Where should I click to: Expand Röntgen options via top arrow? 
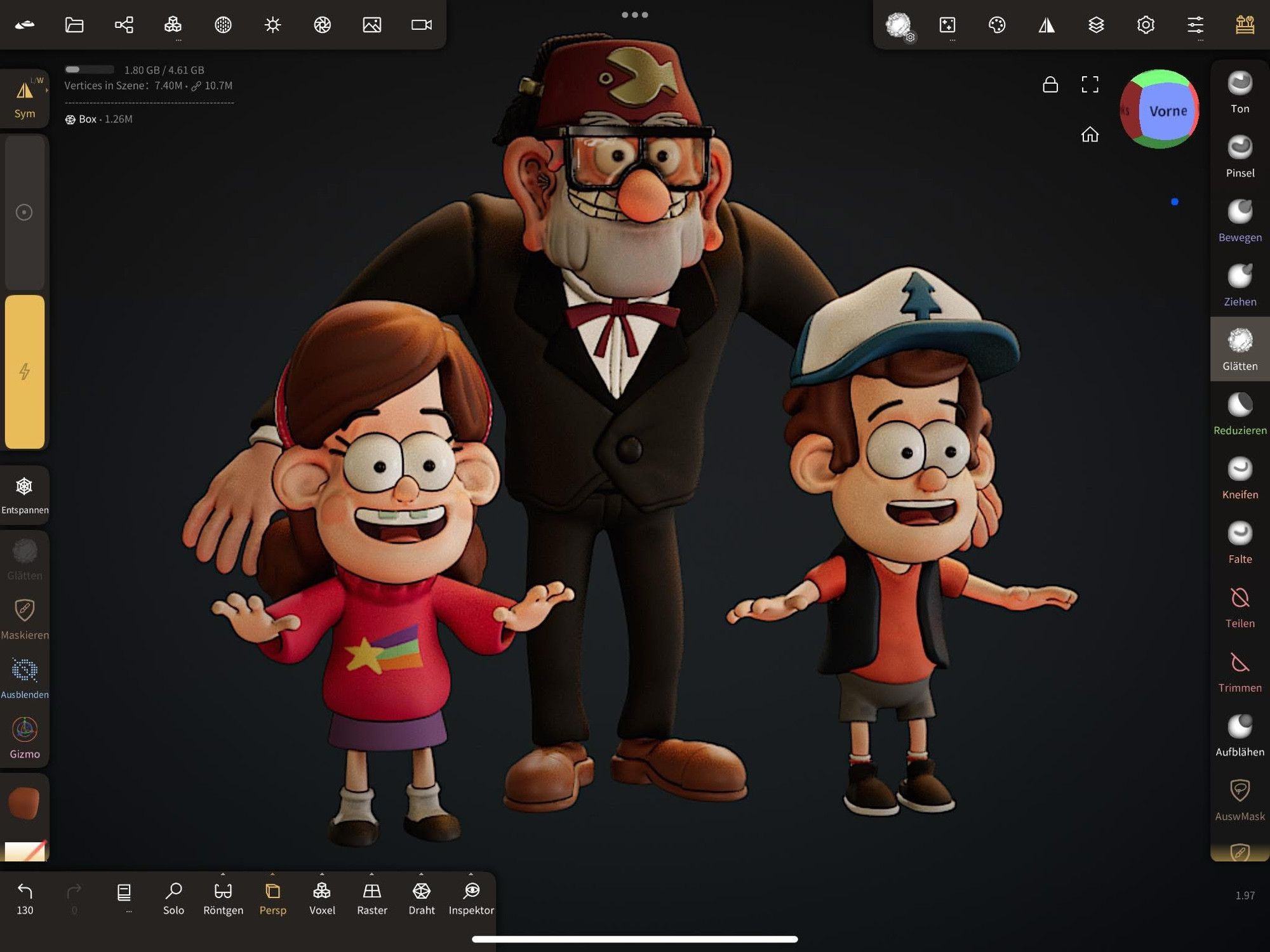point(223,875)
